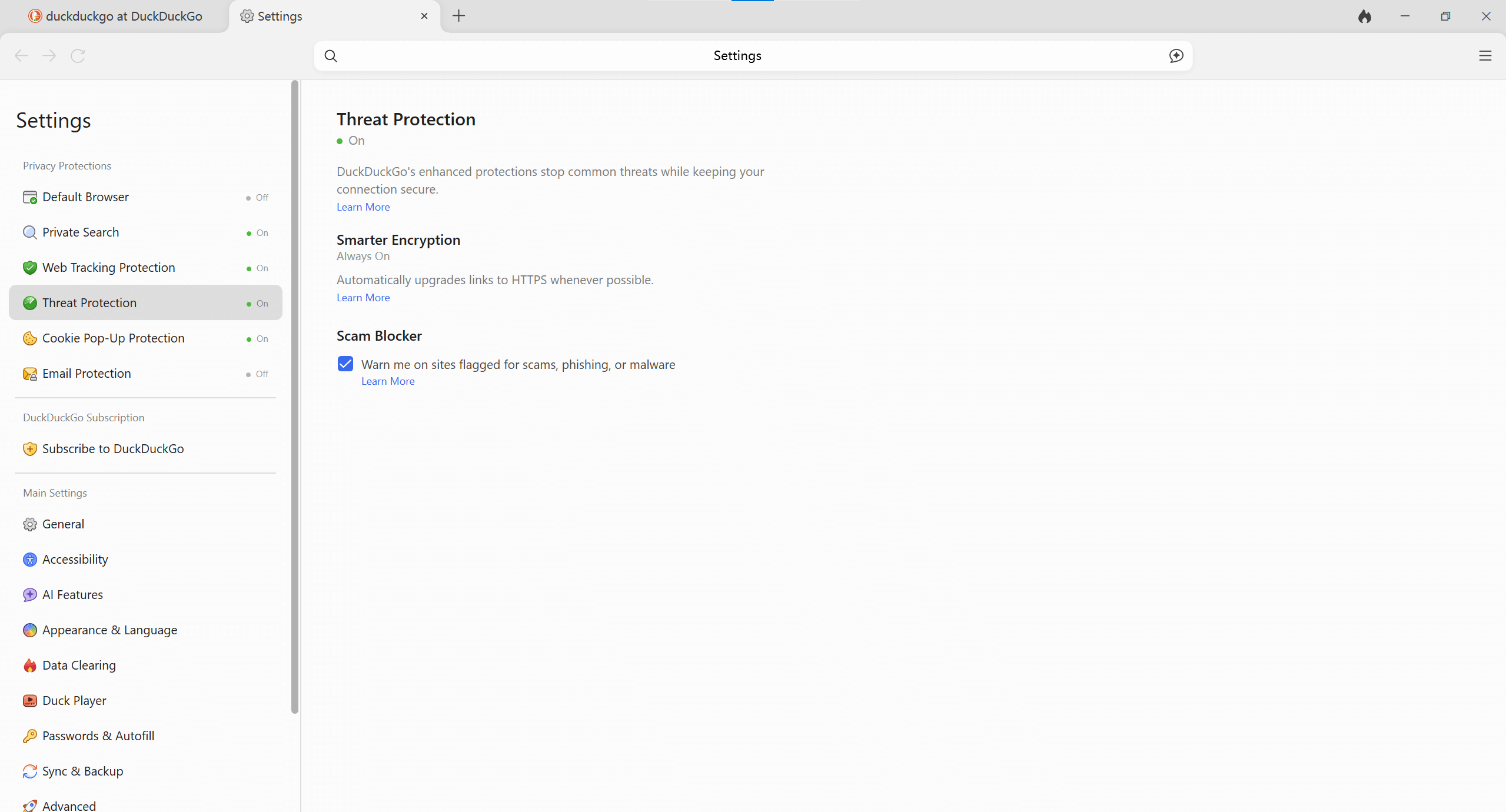
Task: Open Web Tracking Protection settings
Action: 109,267
